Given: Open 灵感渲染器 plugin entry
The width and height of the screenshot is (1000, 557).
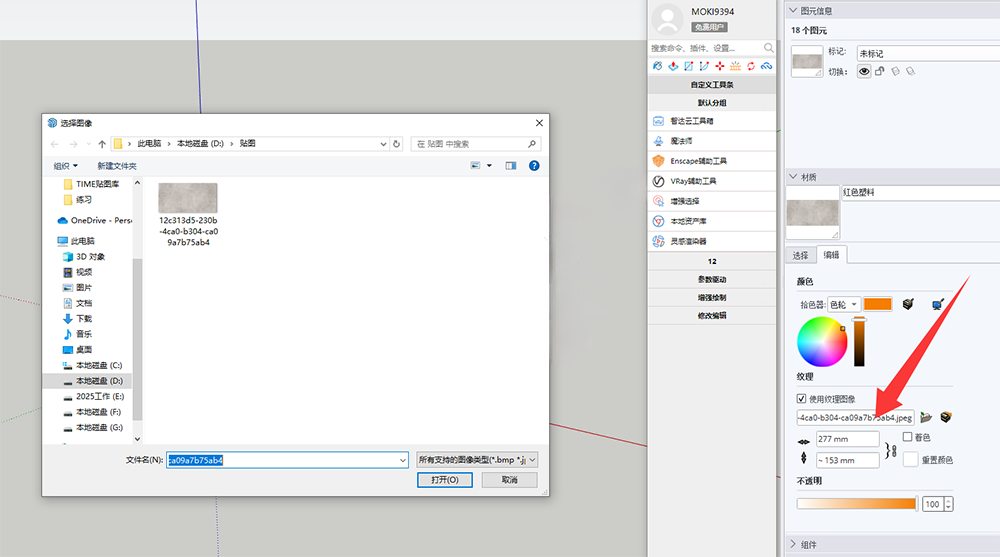Looking at the screenshot, I should pyautogui.click(x=712, y=241).
